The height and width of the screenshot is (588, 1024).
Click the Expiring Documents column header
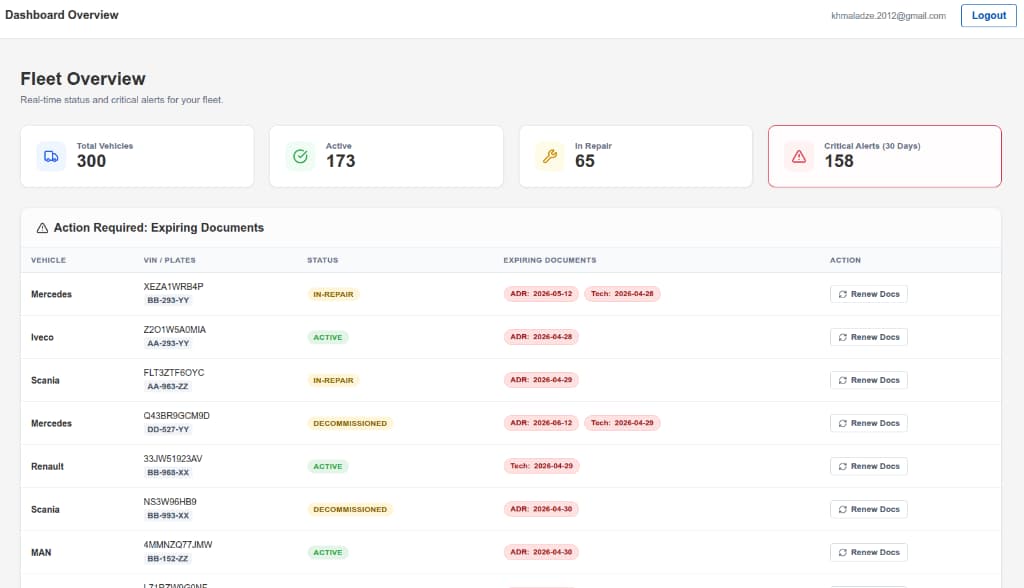[x=550, y=260]
